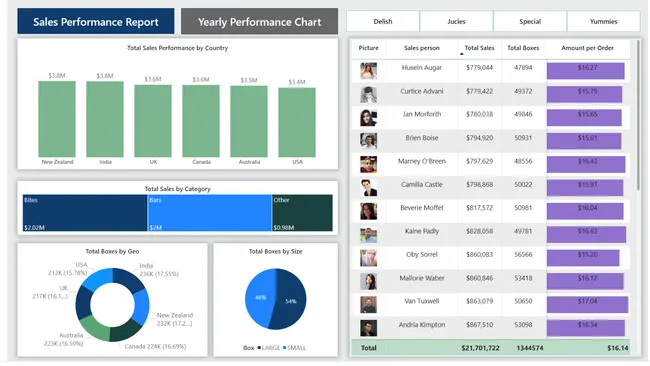Filter by the Delish slicer tile
Image resolution: width=650 pixels, height=366 pixels.
(383, 22)
